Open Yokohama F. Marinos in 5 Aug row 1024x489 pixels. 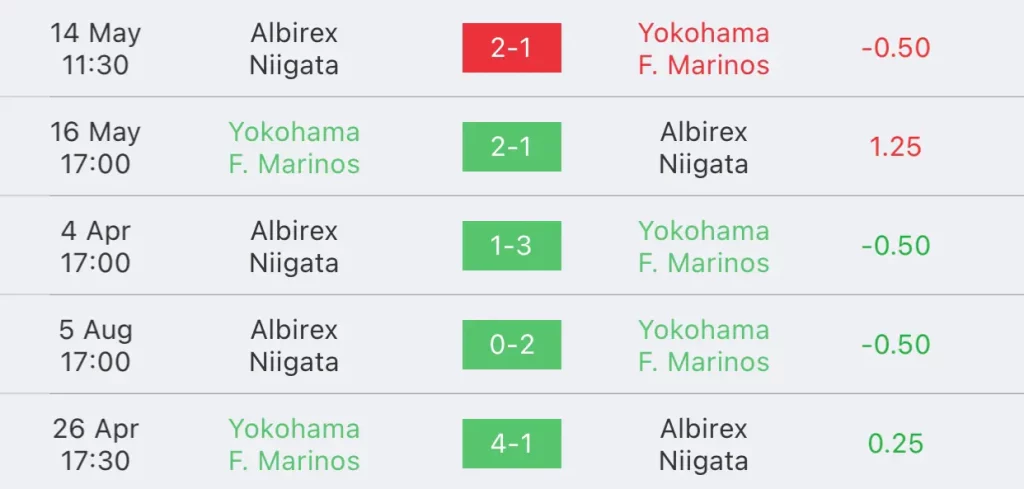[703, 345]
